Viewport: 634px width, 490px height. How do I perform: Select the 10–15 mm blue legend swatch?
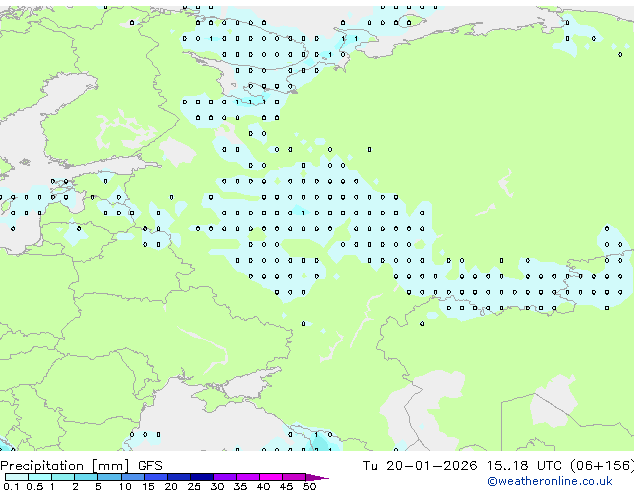click(x=132, y=477)
